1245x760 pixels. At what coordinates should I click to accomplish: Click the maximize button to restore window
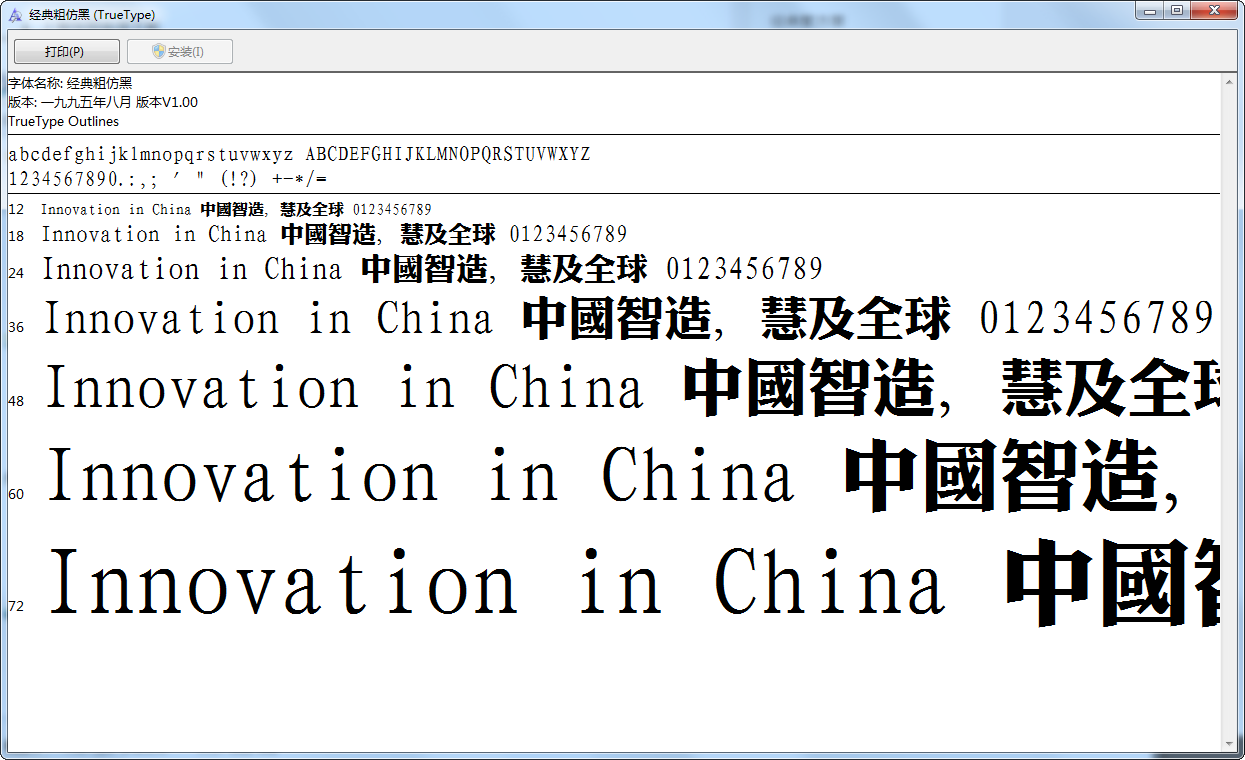tap(1177, 10)
